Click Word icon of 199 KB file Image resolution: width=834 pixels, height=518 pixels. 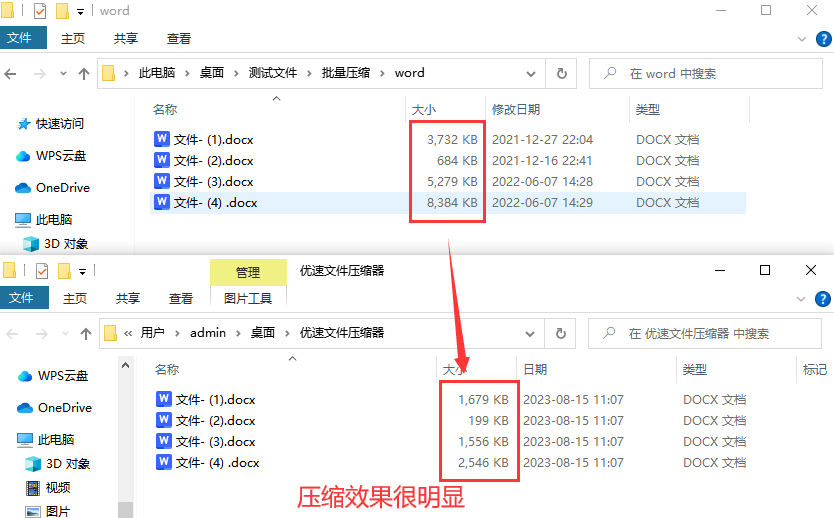[x=164, y=420]
